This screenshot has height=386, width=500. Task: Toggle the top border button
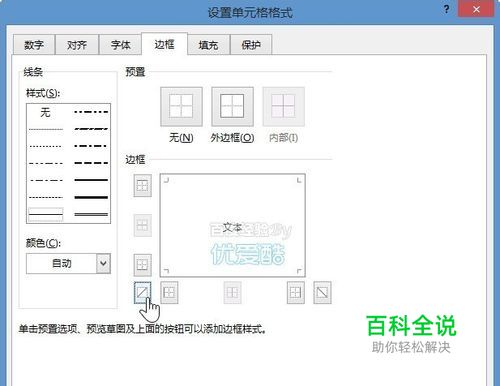[143, 185]
